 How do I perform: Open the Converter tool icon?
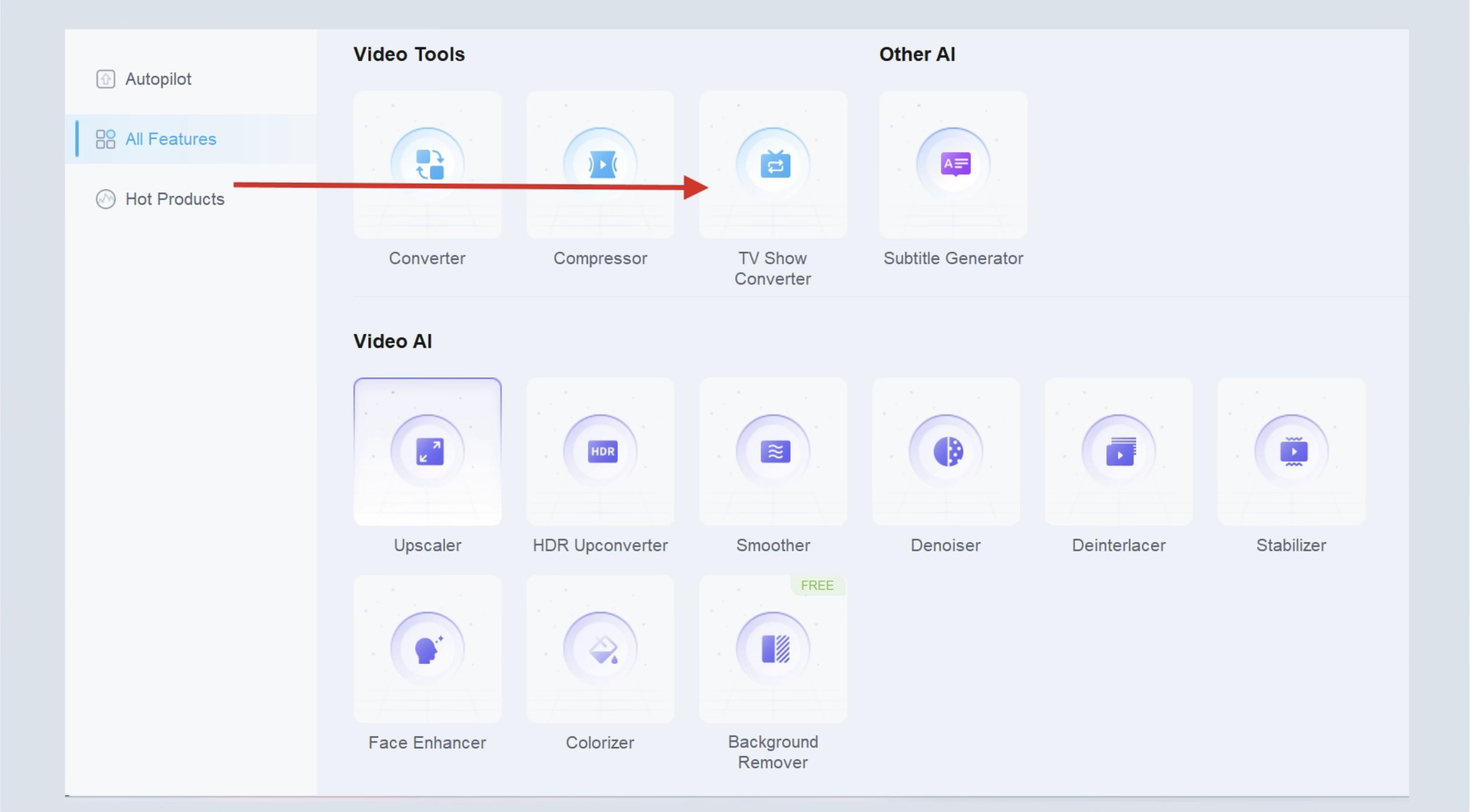[428, 165]
